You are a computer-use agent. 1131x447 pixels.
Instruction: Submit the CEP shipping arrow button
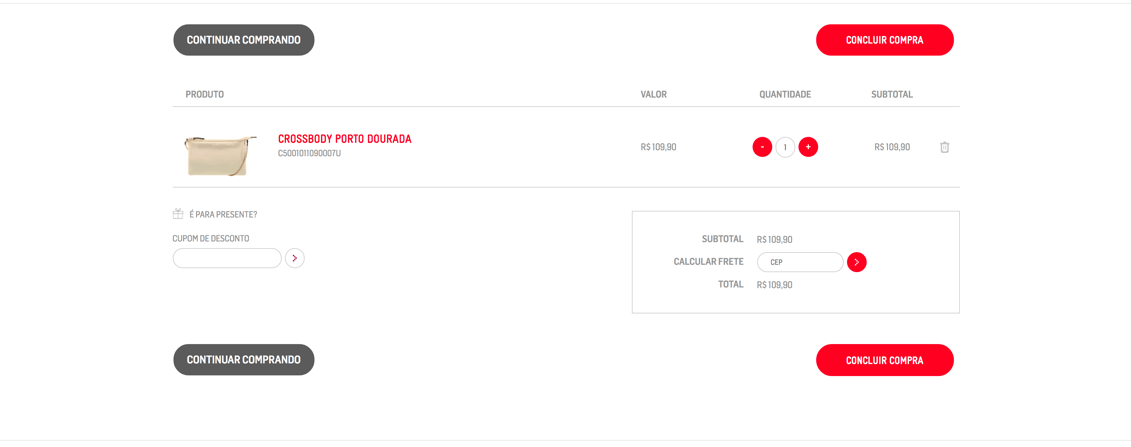[x=857, y=262]
